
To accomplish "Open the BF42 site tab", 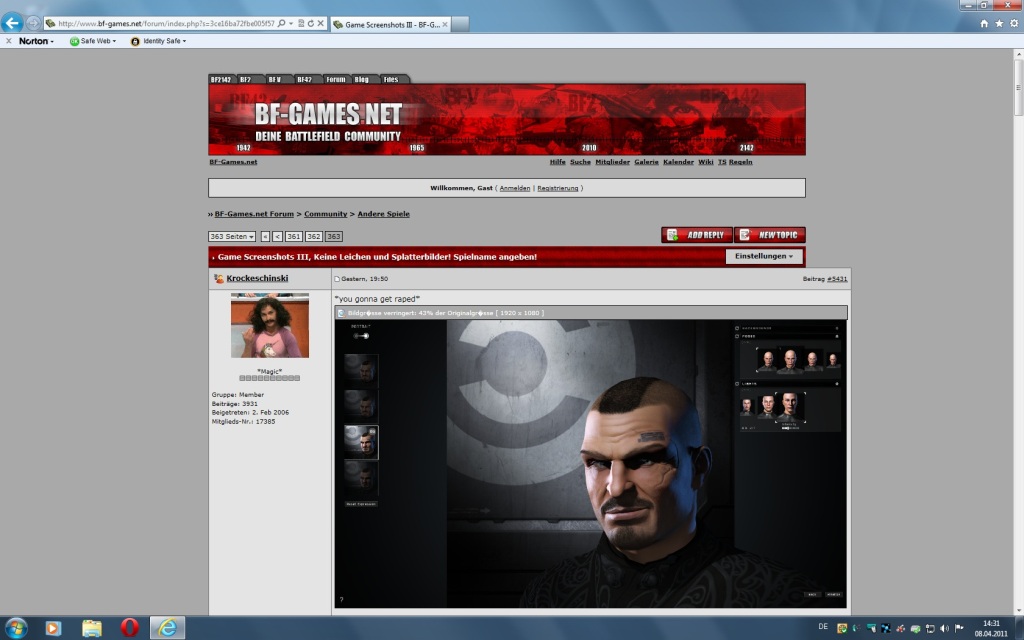I will (304, 79).
